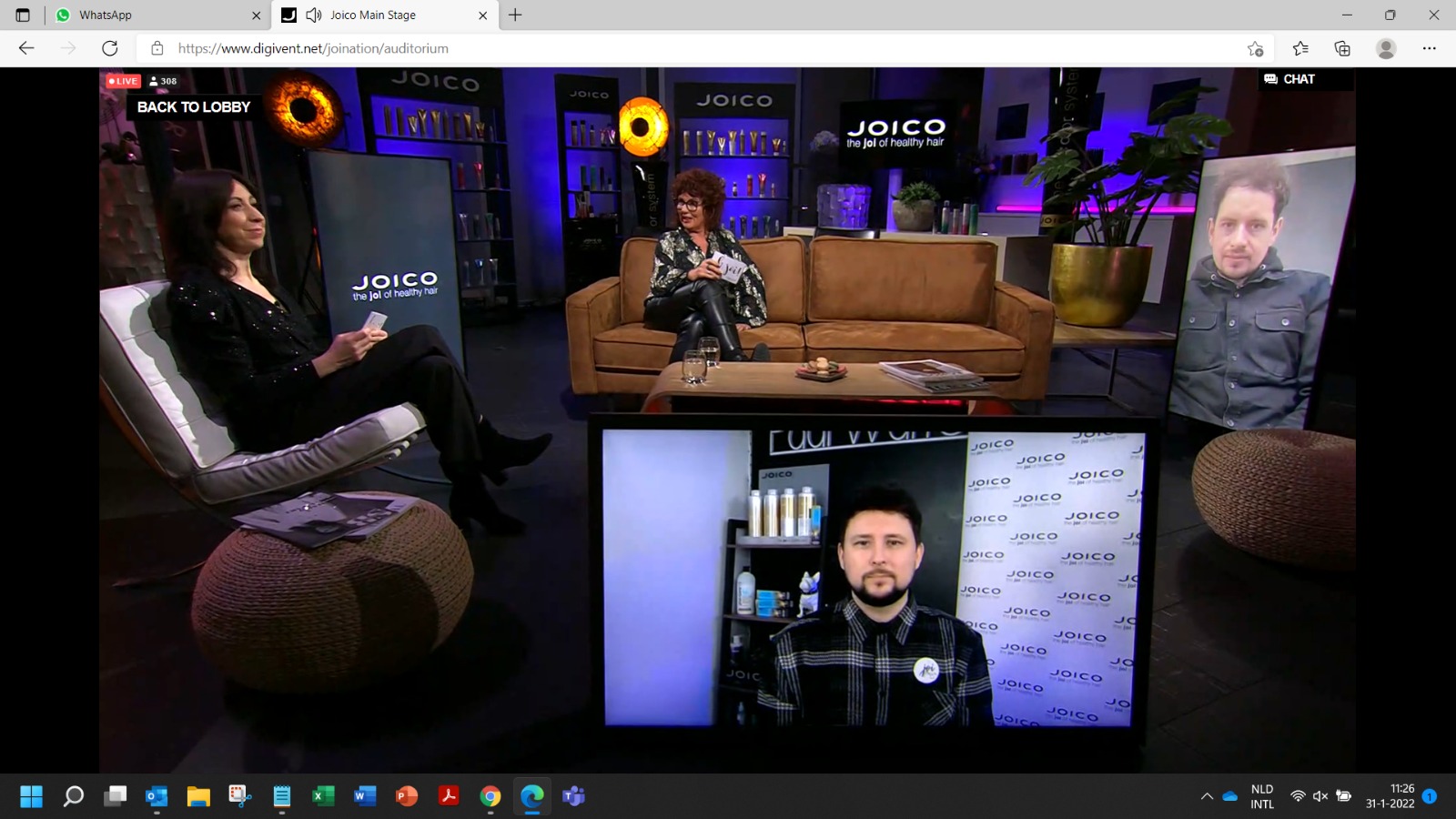Click the remote guest video screen
This screenshot has width=1456, height=819.
[x=874, y=578]
